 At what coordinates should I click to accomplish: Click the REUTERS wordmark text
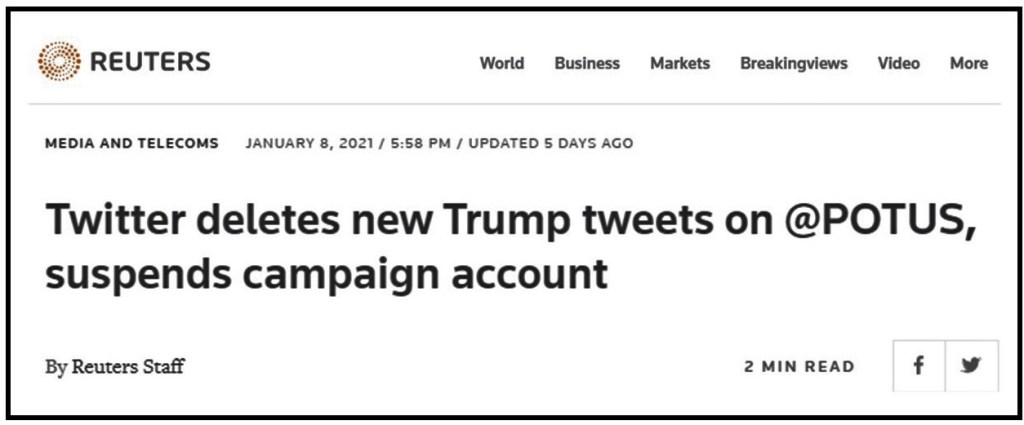(x=150, y=62)
